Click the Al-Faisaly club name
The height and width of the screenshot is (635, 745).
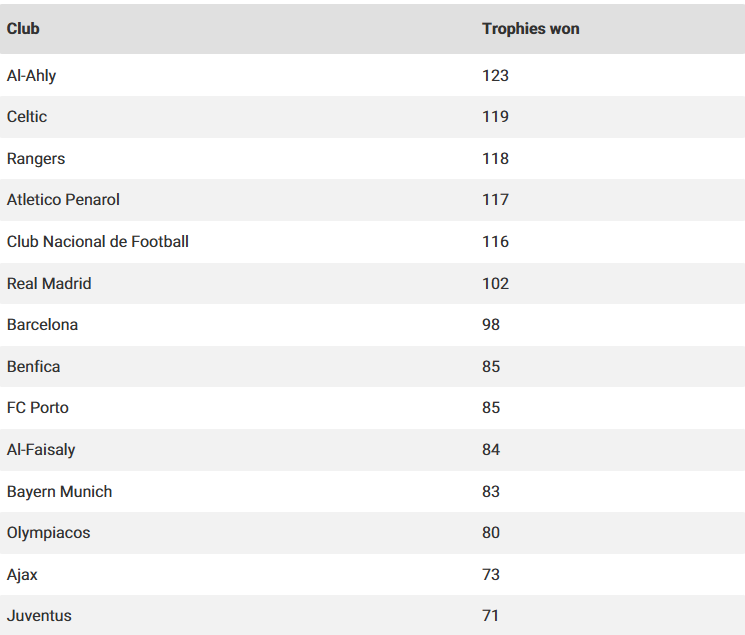coord(41,450)
